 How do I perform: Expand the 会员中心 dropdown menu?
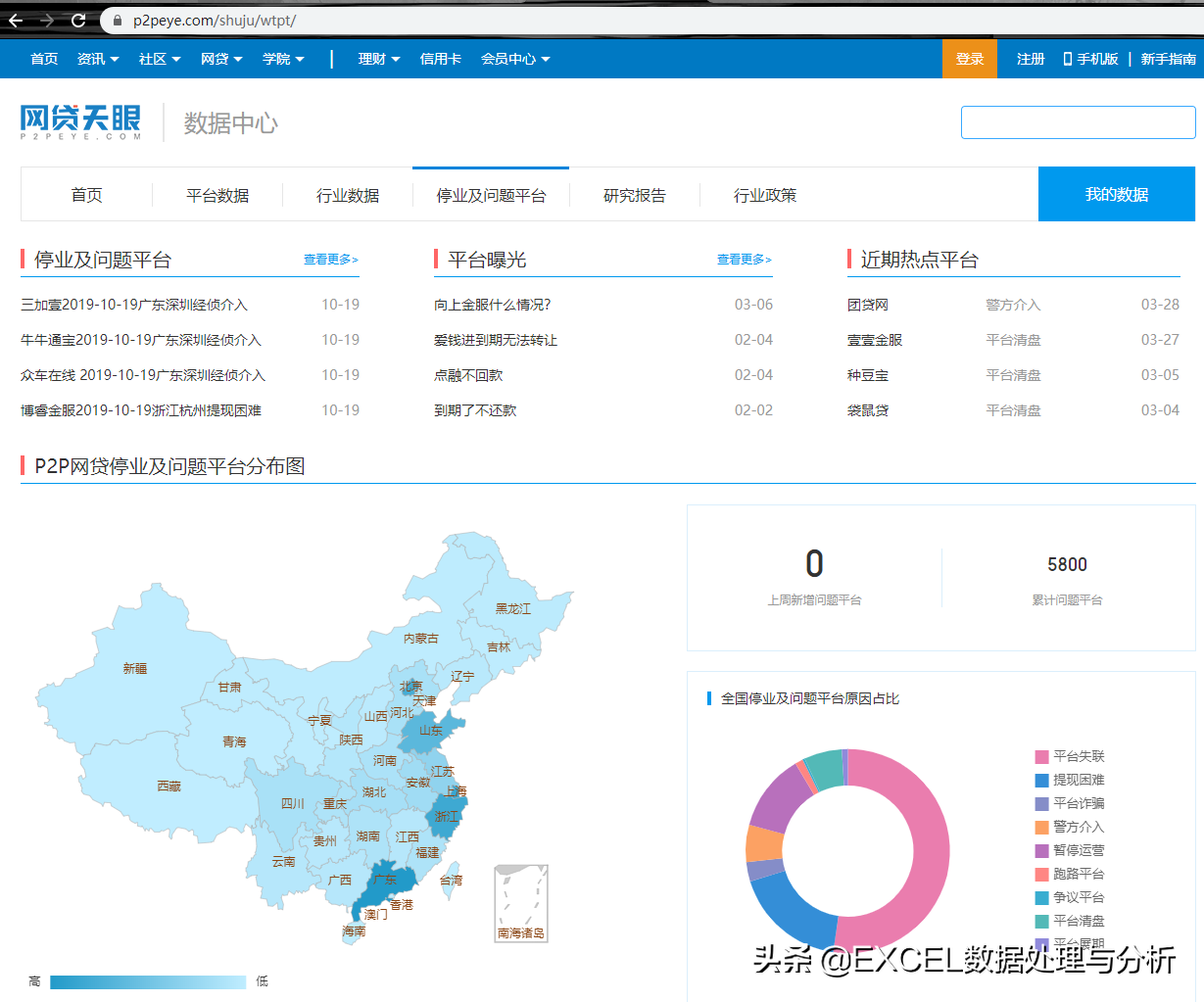click(x=515, y=59)
